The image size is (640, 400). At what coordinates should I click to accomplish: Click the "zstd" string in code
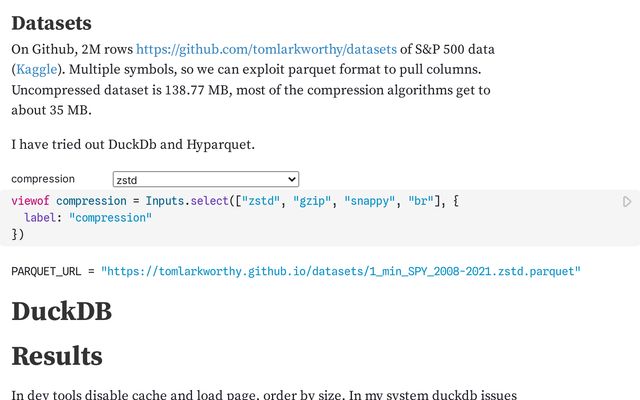(x=260, y=201)
